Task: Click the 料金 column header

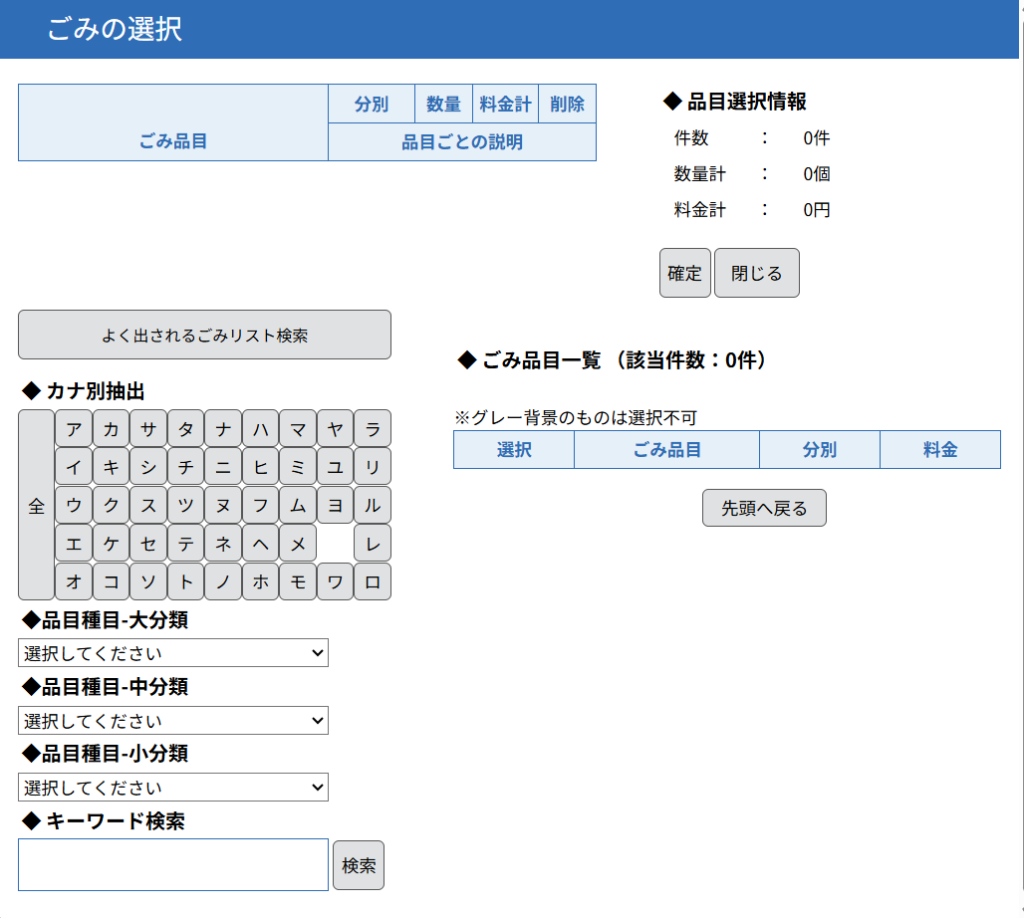Action: tap(939, 449)
